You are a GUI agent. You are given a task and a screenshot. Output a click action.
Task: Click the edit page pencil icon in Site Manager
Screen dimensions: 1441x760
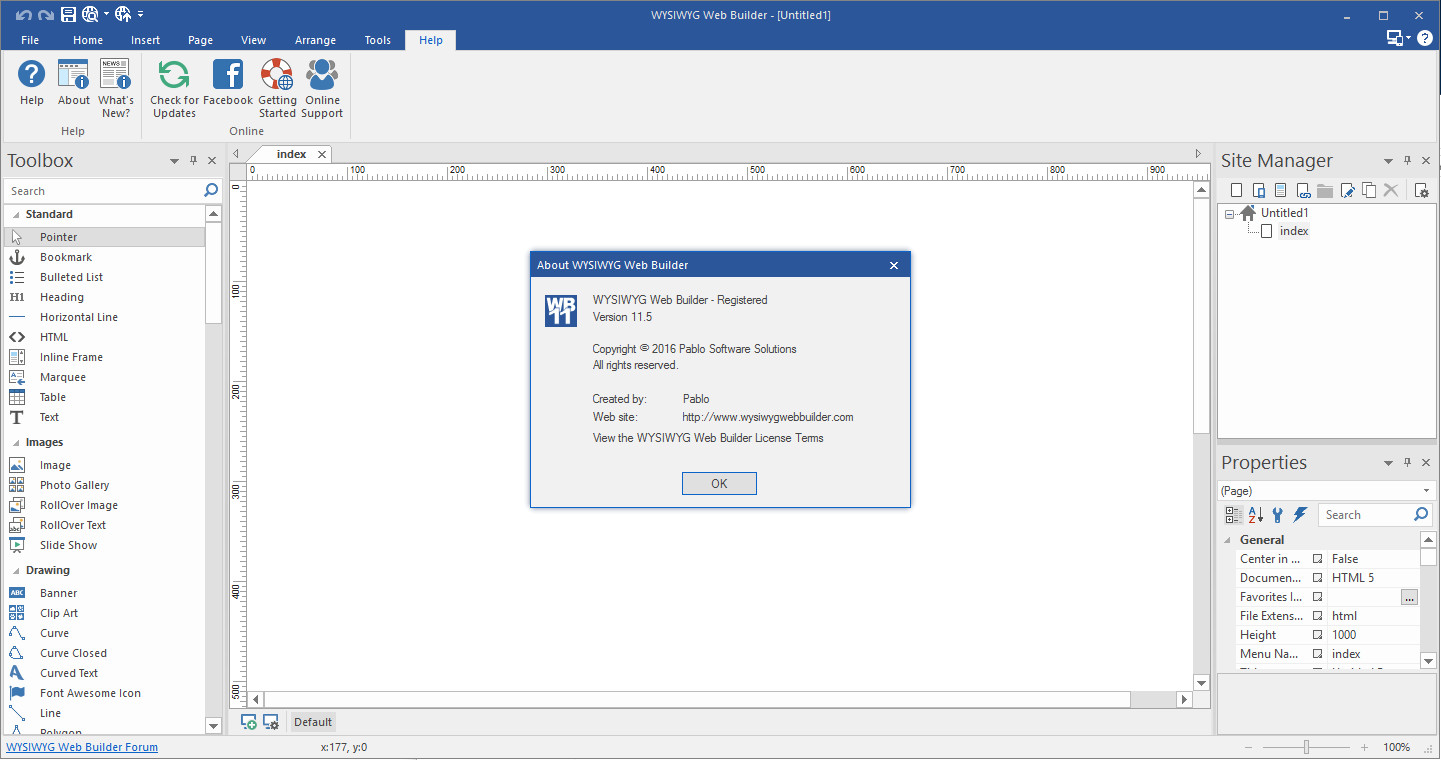click(1347, 190)
